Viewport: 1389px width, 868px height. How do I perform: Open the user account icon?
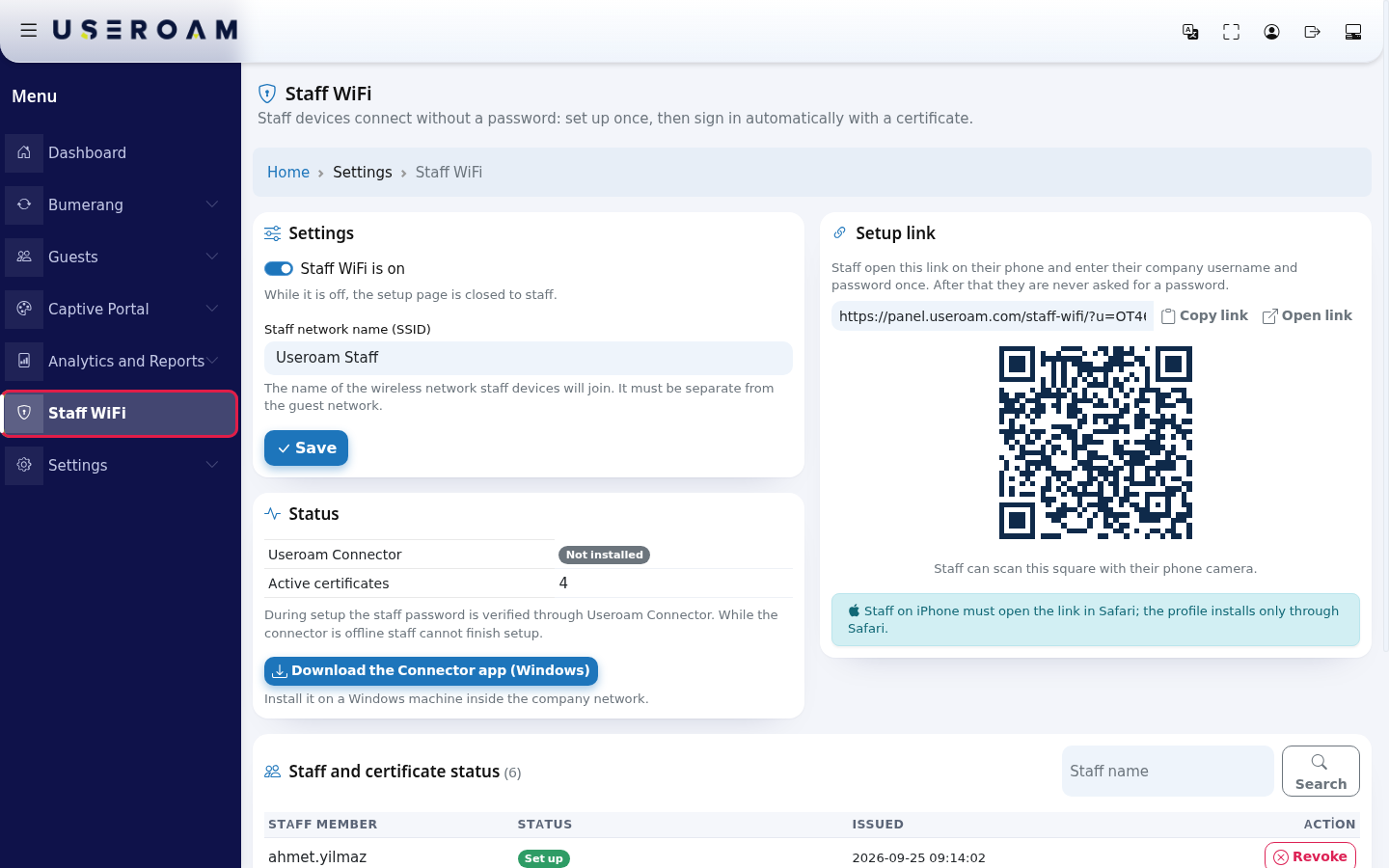click(1271, 32)
